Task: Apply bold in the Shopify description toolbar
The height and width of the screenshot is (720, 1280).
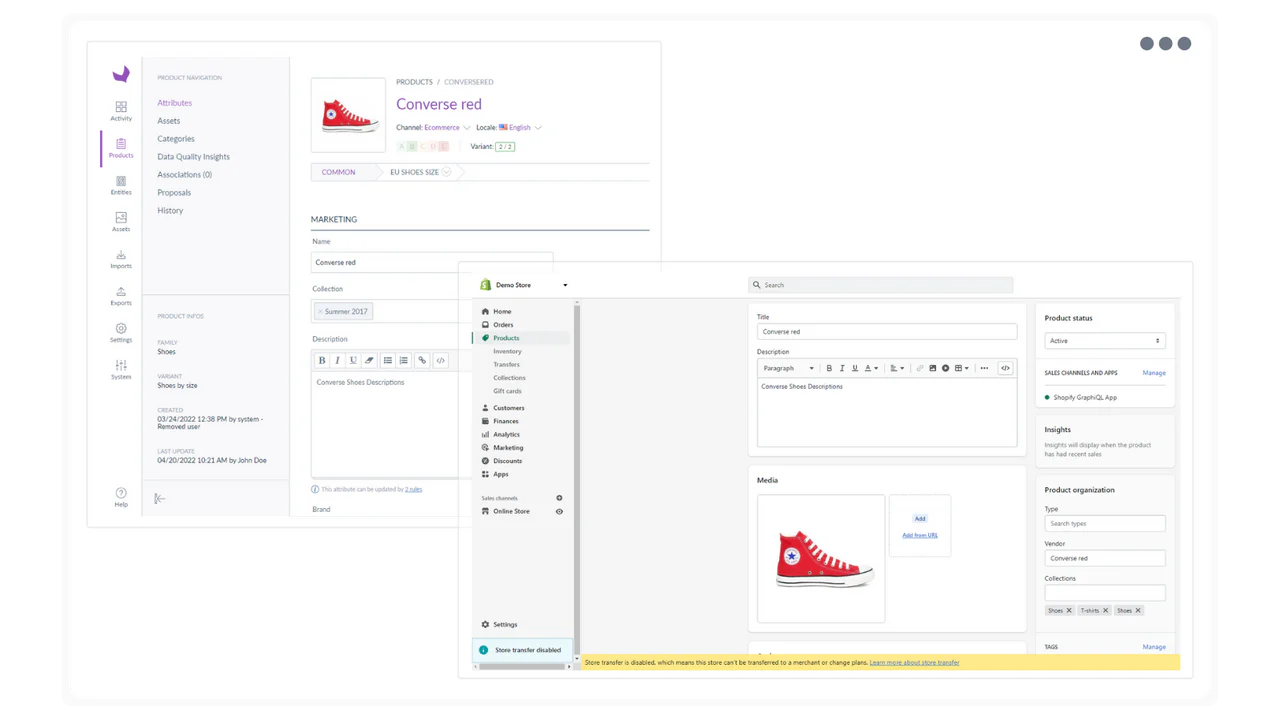Action: click(x=829, y=368)
